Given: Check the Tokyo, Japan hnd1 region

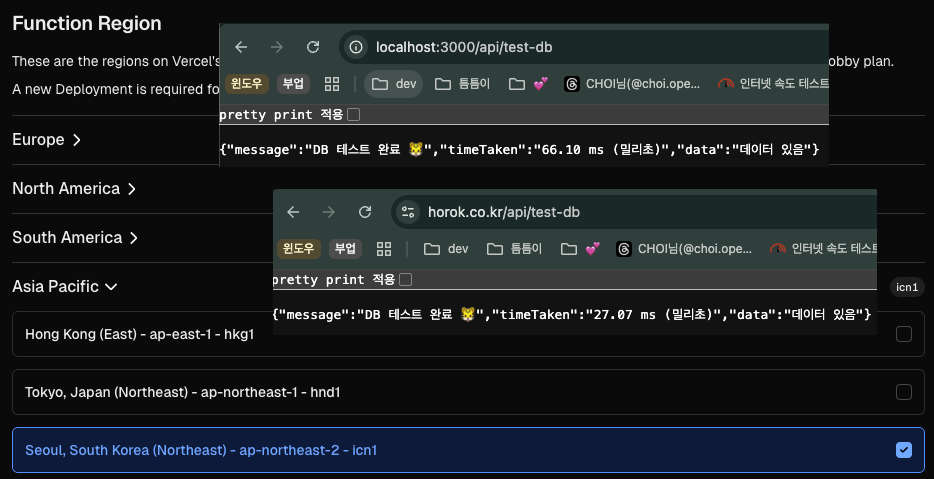Looking at the screenshot, I should (904, 392).
